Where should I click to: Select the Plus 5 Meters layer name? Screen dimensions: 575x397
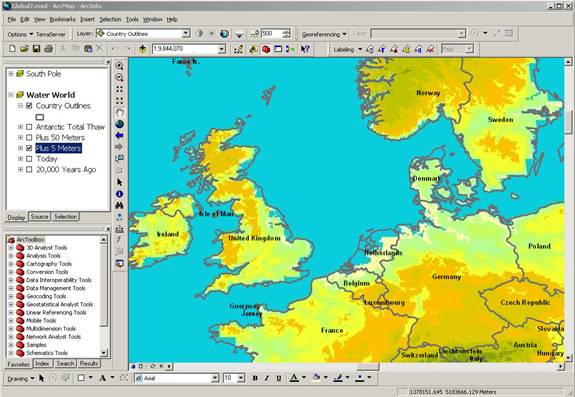click(x=58, y=148)
